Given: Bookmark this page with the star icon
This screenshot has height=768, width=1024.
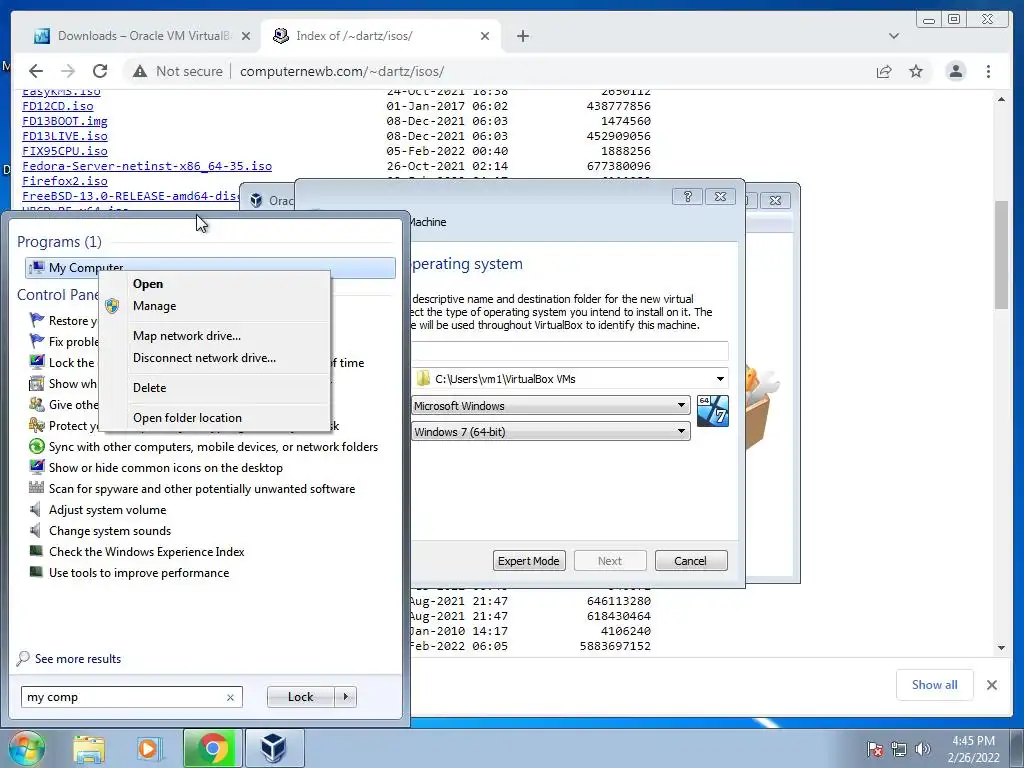Looking at the screenshot, I should 916,71.
